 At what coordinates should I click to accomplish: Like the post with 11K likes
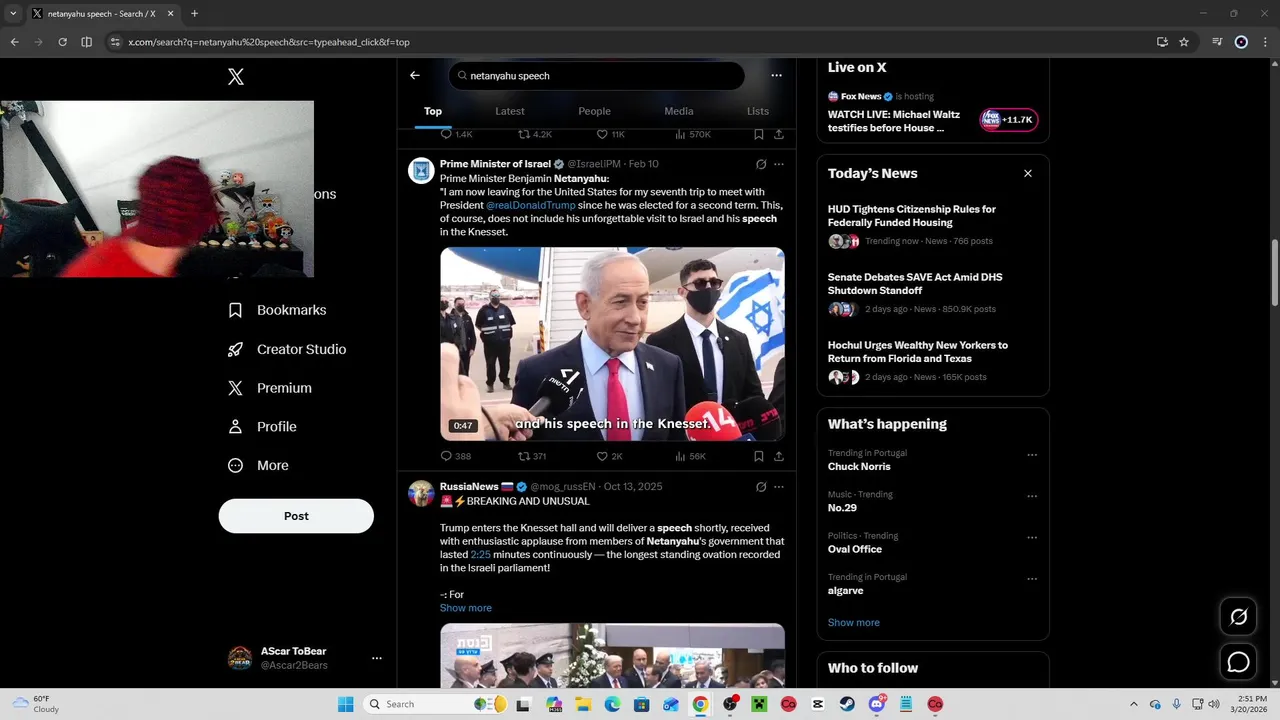pyautogui.click(x=610, y=134)
